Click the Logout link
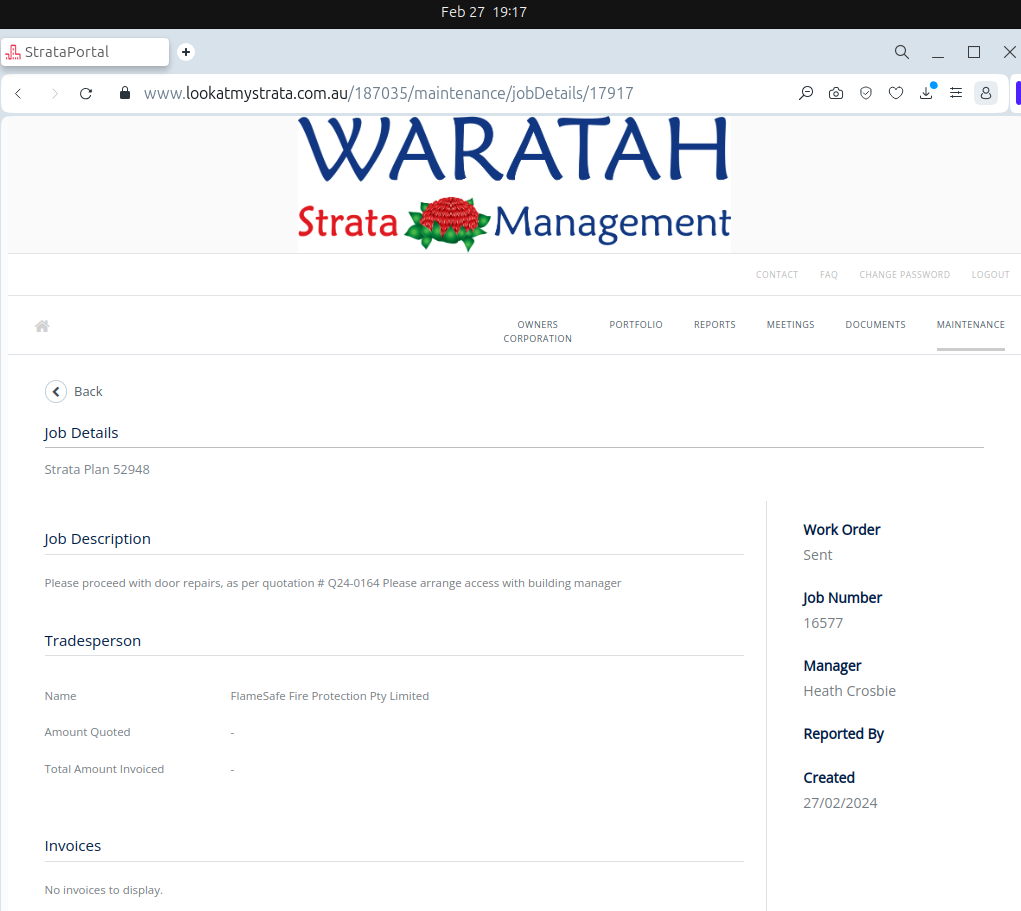Viewport: 1021px width, 911px height. 990,275
